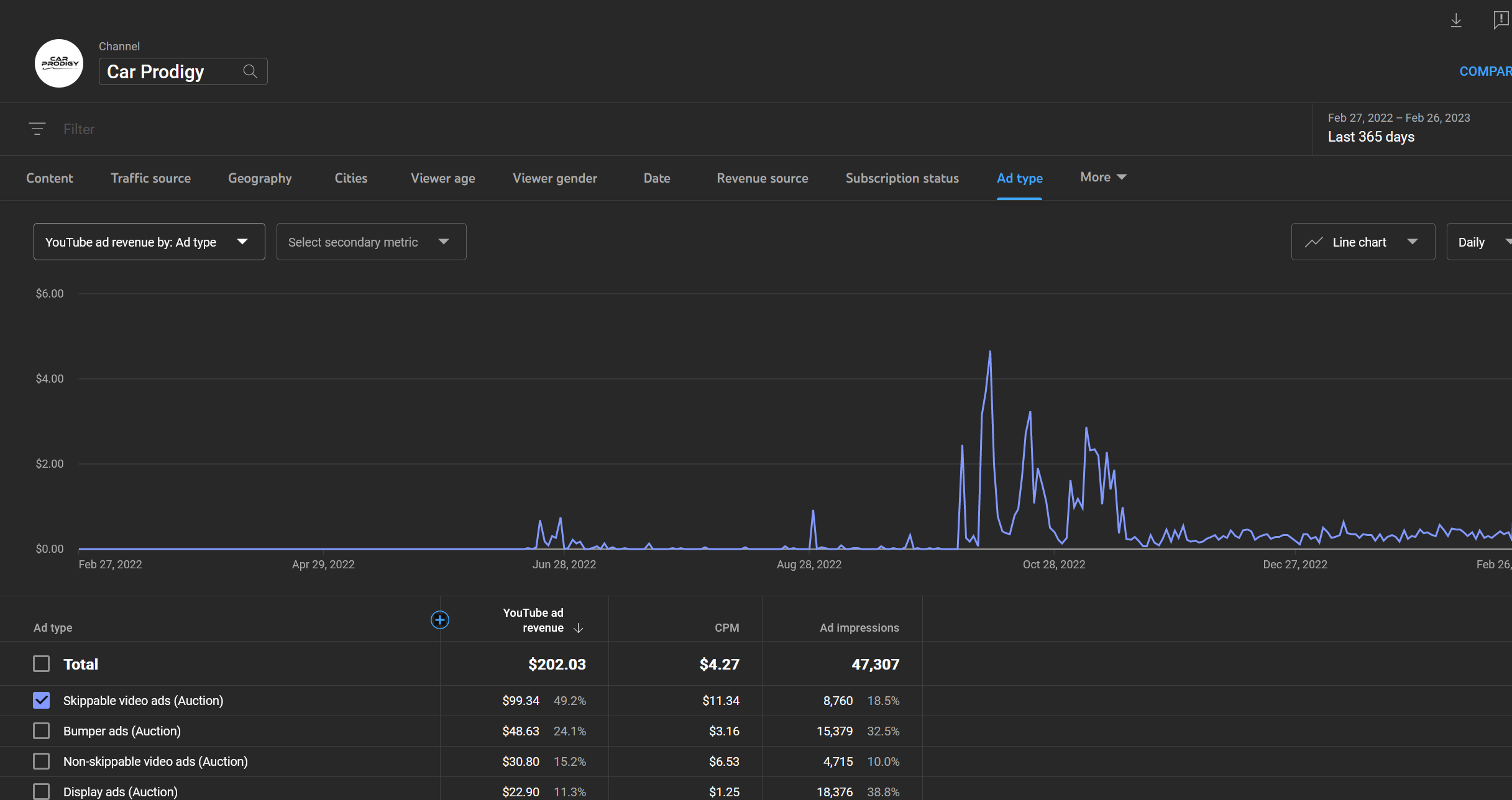Switch to the Date tab
Image resolution: width=1512 pixels, height=800 pixels.
pos(657,178)
